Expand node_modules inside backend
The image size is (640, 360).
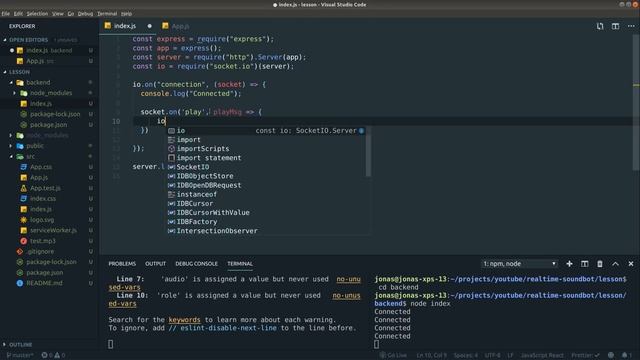[x=15, y=93]
